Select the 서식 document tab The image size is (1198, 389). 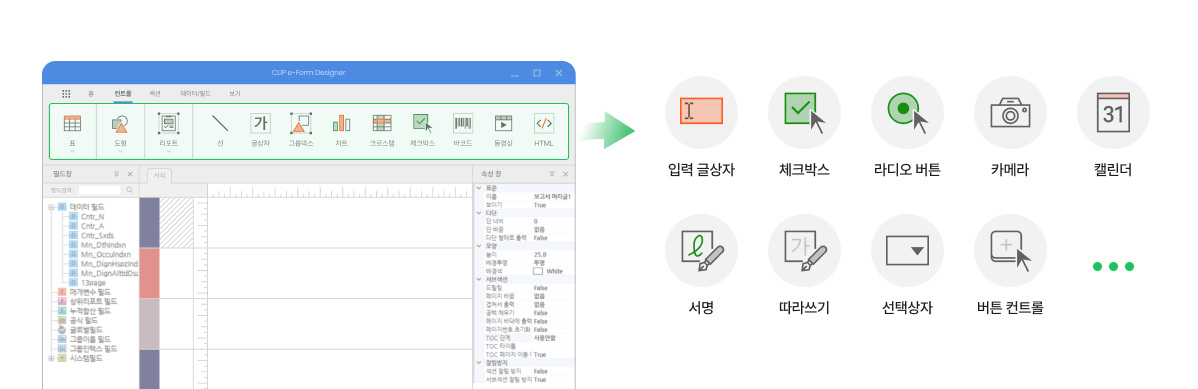pos(160,176)
